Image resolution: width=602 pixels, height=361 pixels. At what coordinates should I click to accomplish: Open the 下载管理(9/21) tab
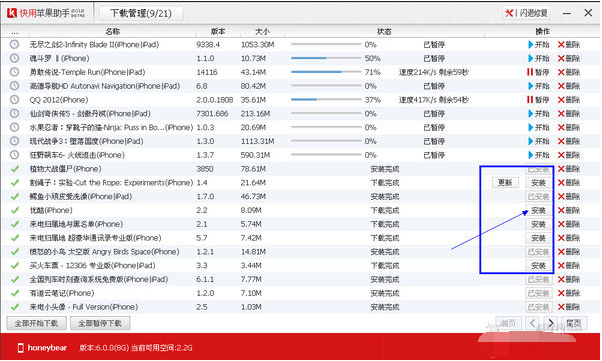[x=141, y=13]
